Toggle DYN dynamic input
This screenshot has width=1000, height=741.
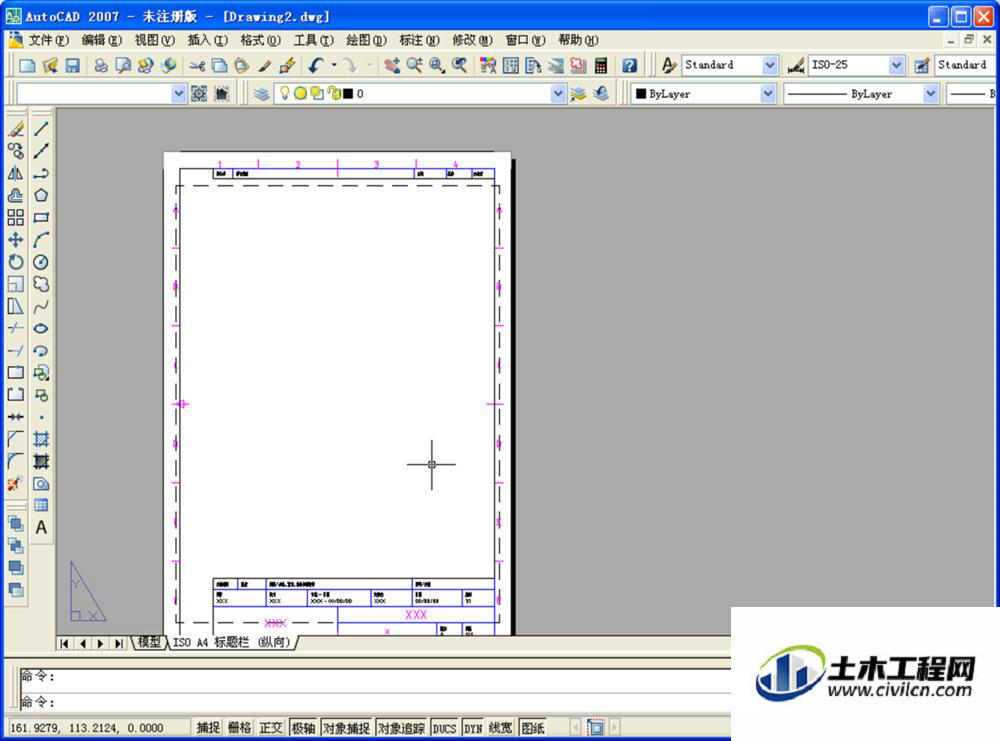click(x=473, y=728)
